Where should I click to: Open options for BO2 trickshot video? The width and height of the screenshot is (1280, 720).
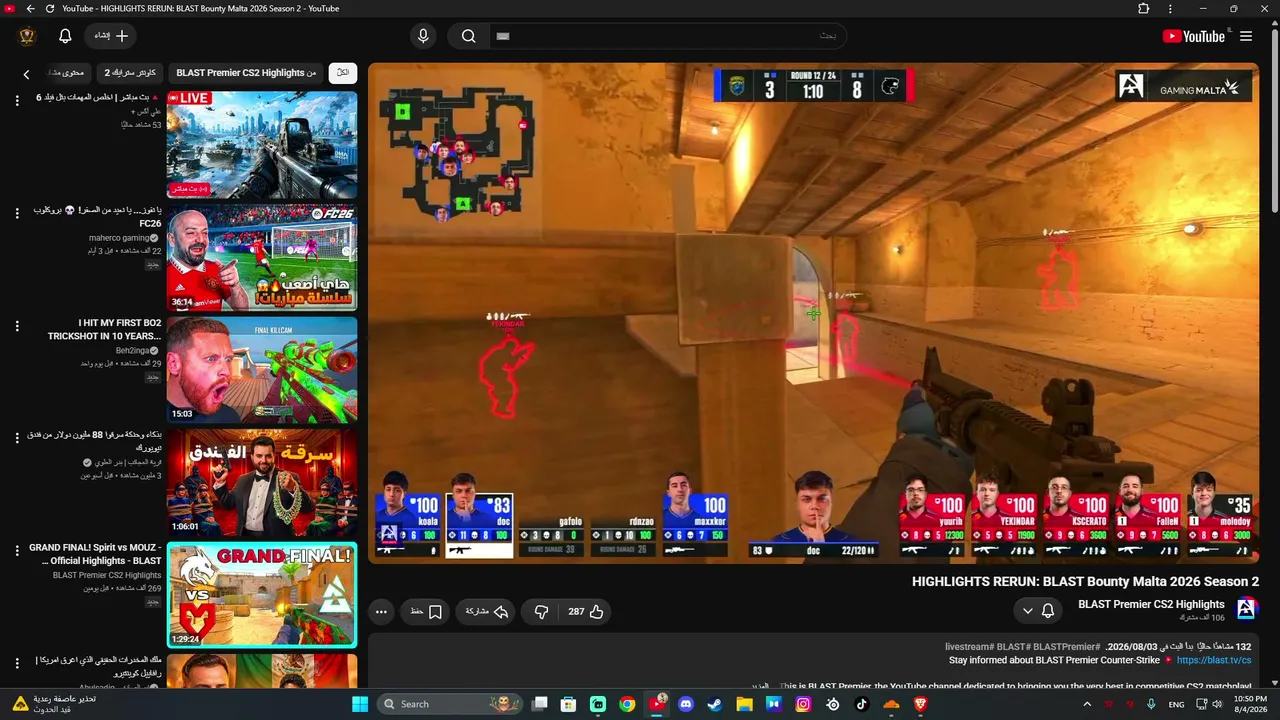[x=17, y=325]
